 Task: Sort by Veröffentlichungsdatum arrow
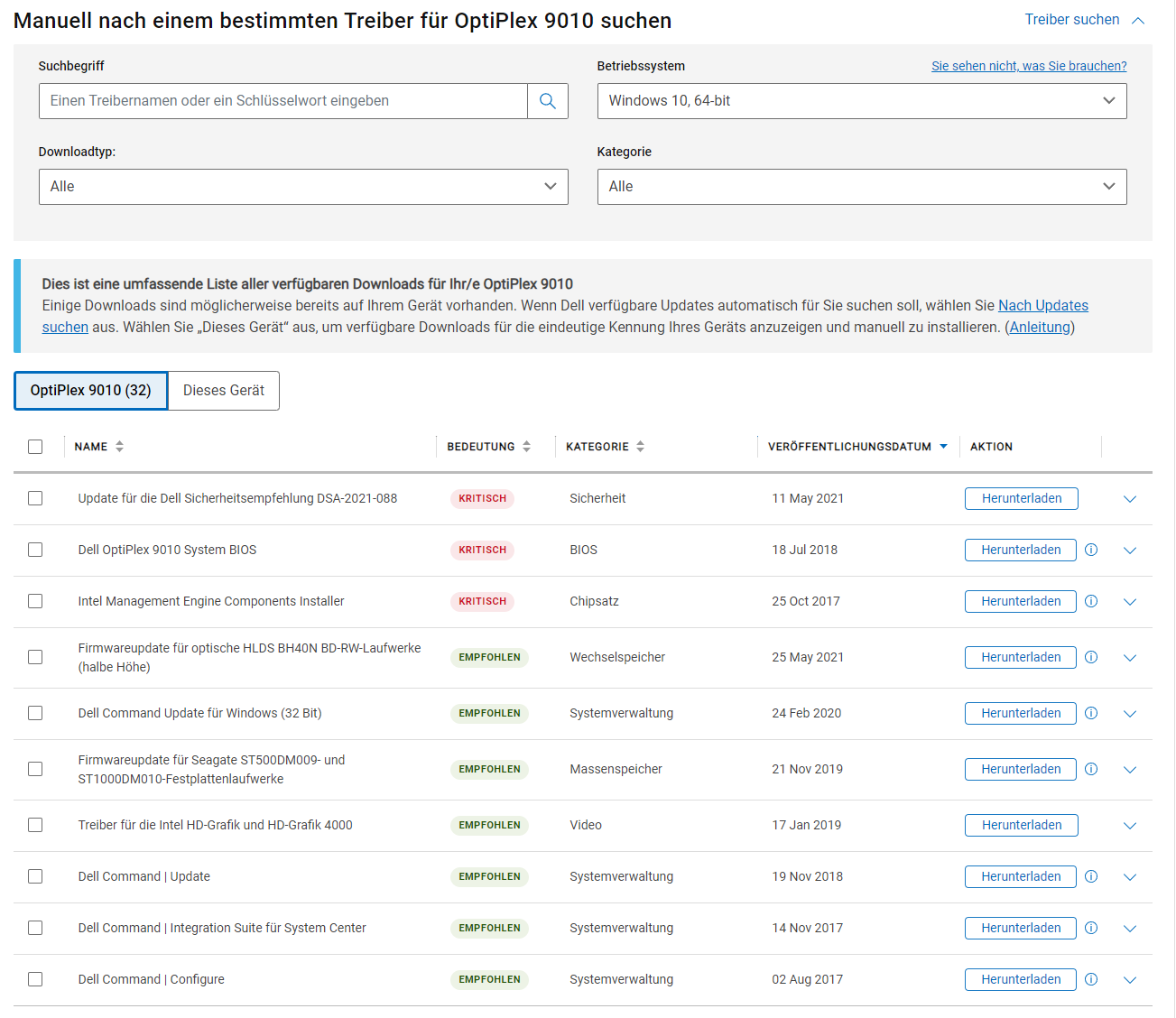943,447
